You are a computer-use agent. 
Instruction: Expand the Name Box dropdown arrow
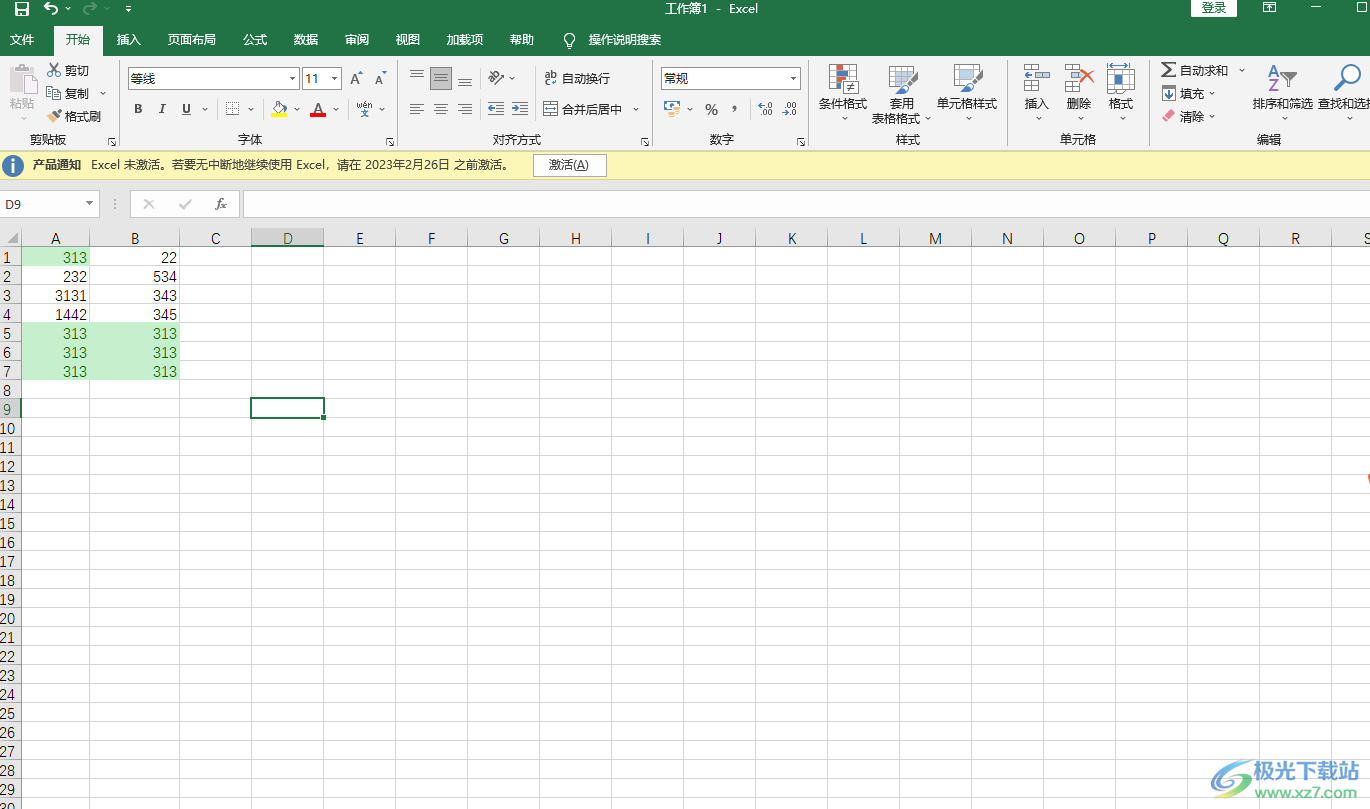point(89,204)
